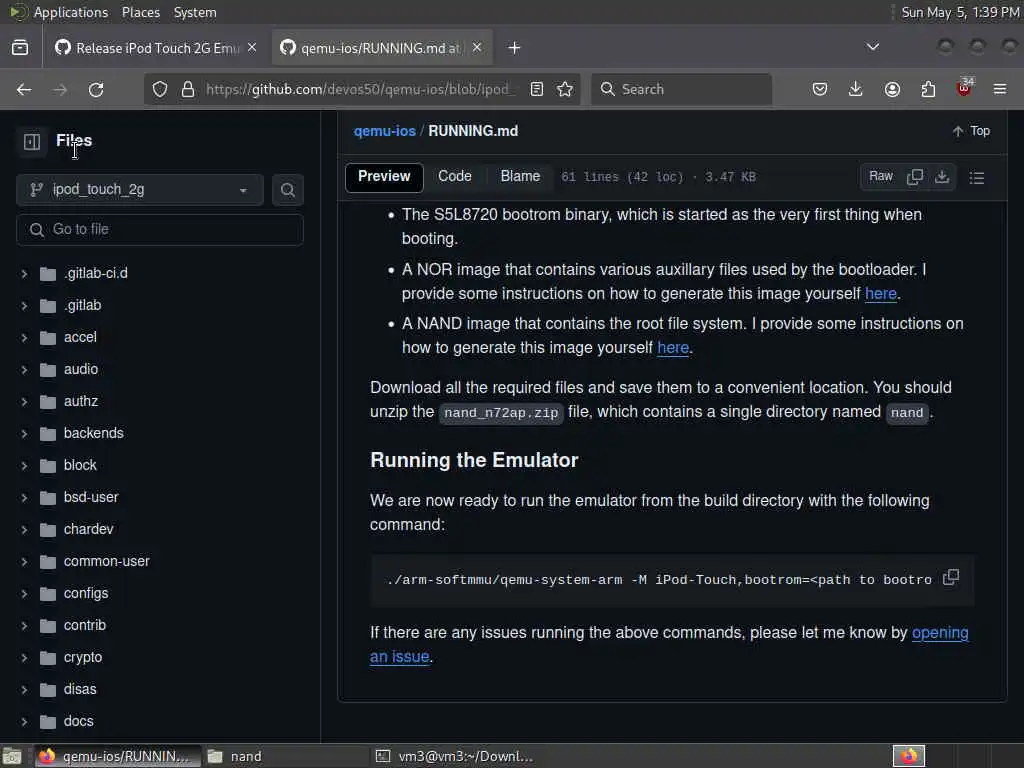1024x768 pixels.
Task: List all tabs dropdown arrow
Action: (x=872, y=47)
